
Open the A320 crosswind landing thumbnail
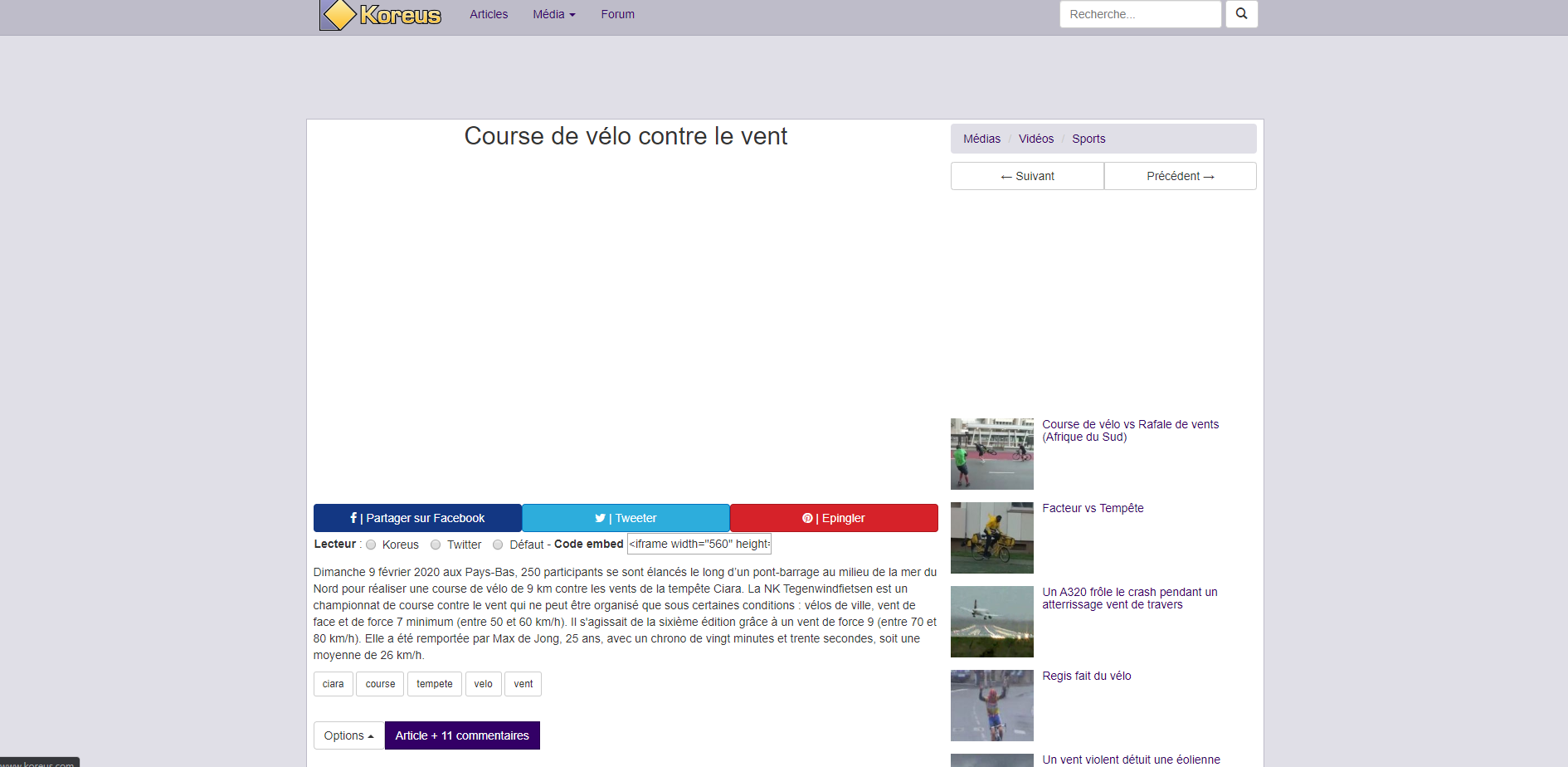point(991,622)
